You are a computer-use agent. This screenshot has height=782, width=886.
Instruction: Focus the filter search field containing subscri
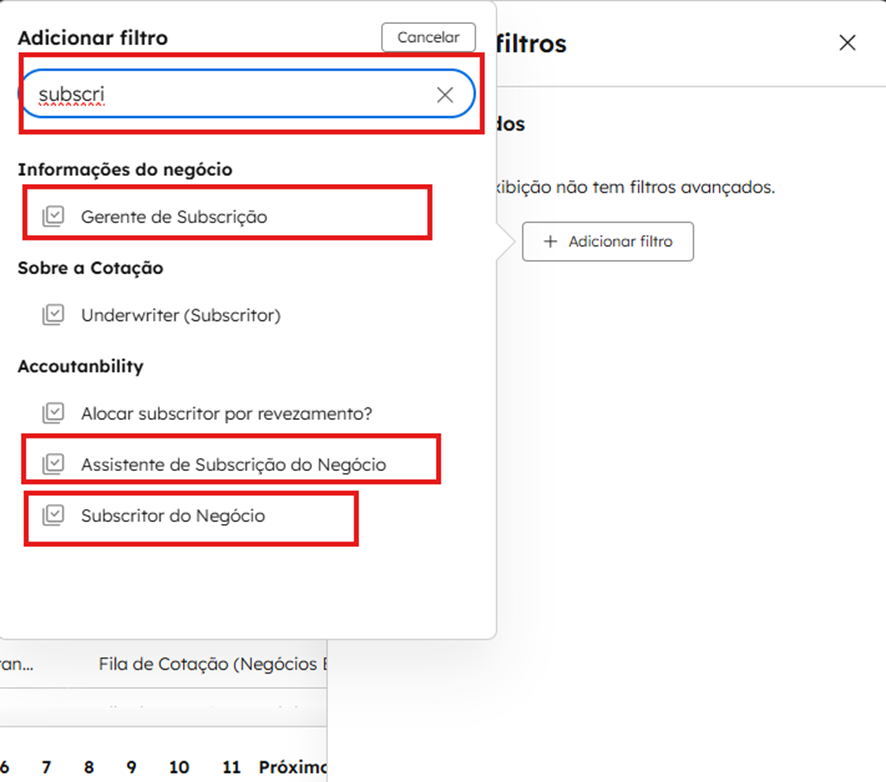[230, 95]
